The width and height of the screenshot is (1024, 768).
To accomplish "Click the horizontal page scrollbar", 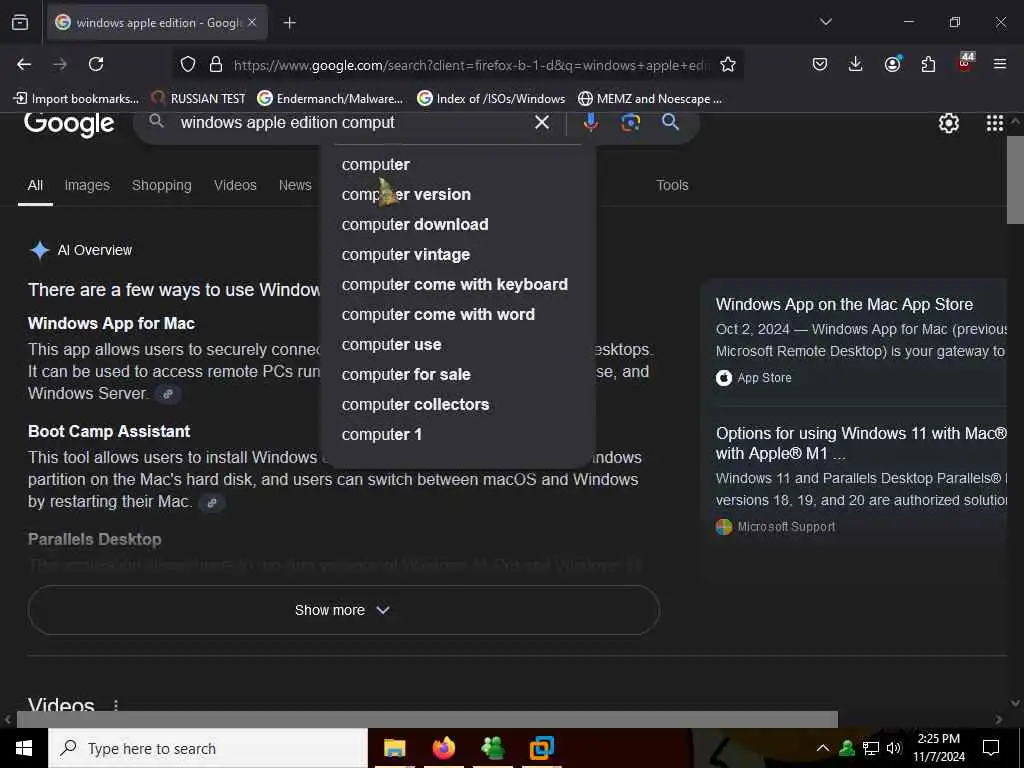I will pyautogui.click(x=427, y=719).
